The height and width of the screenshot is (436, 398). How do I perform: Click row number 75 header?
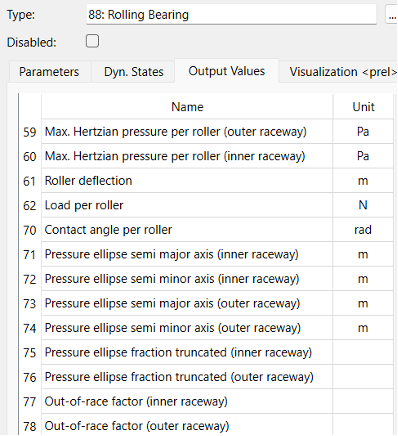coord(30,353)
